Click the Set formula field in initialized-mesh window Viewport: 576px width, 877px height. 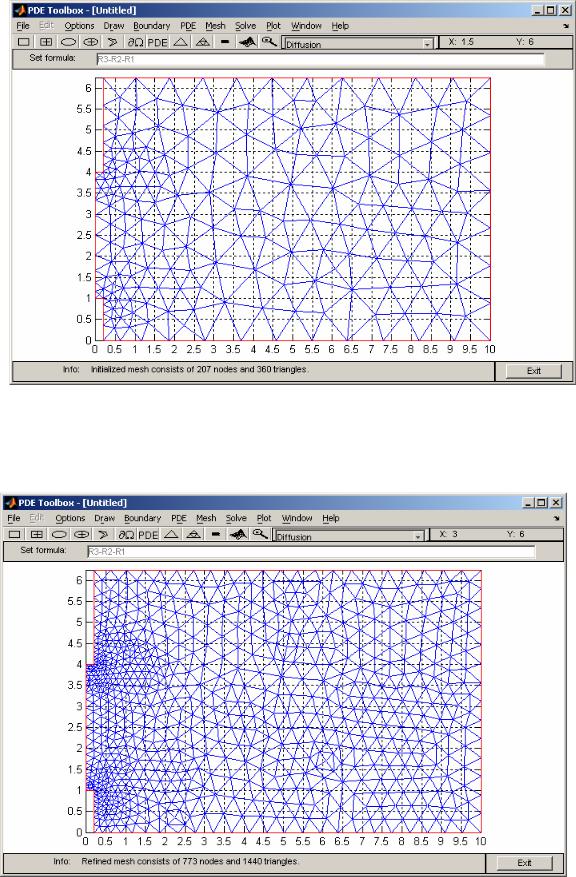pos(320,59)
